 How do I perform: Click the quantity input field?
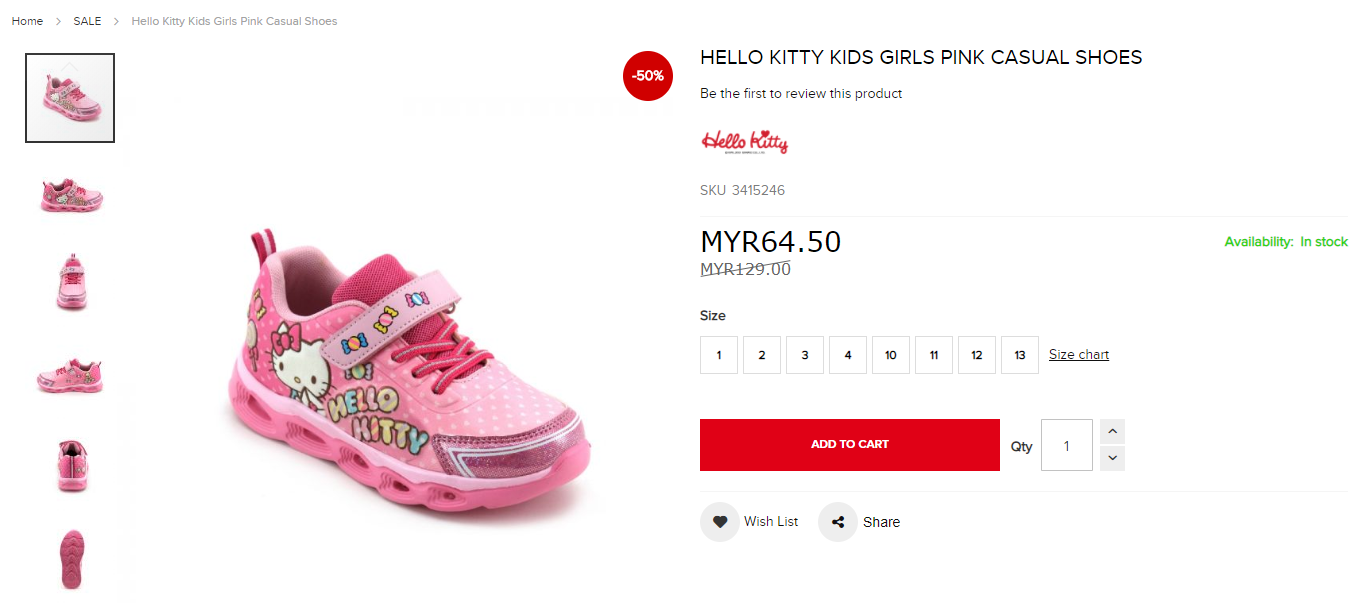coord(1066,445)
